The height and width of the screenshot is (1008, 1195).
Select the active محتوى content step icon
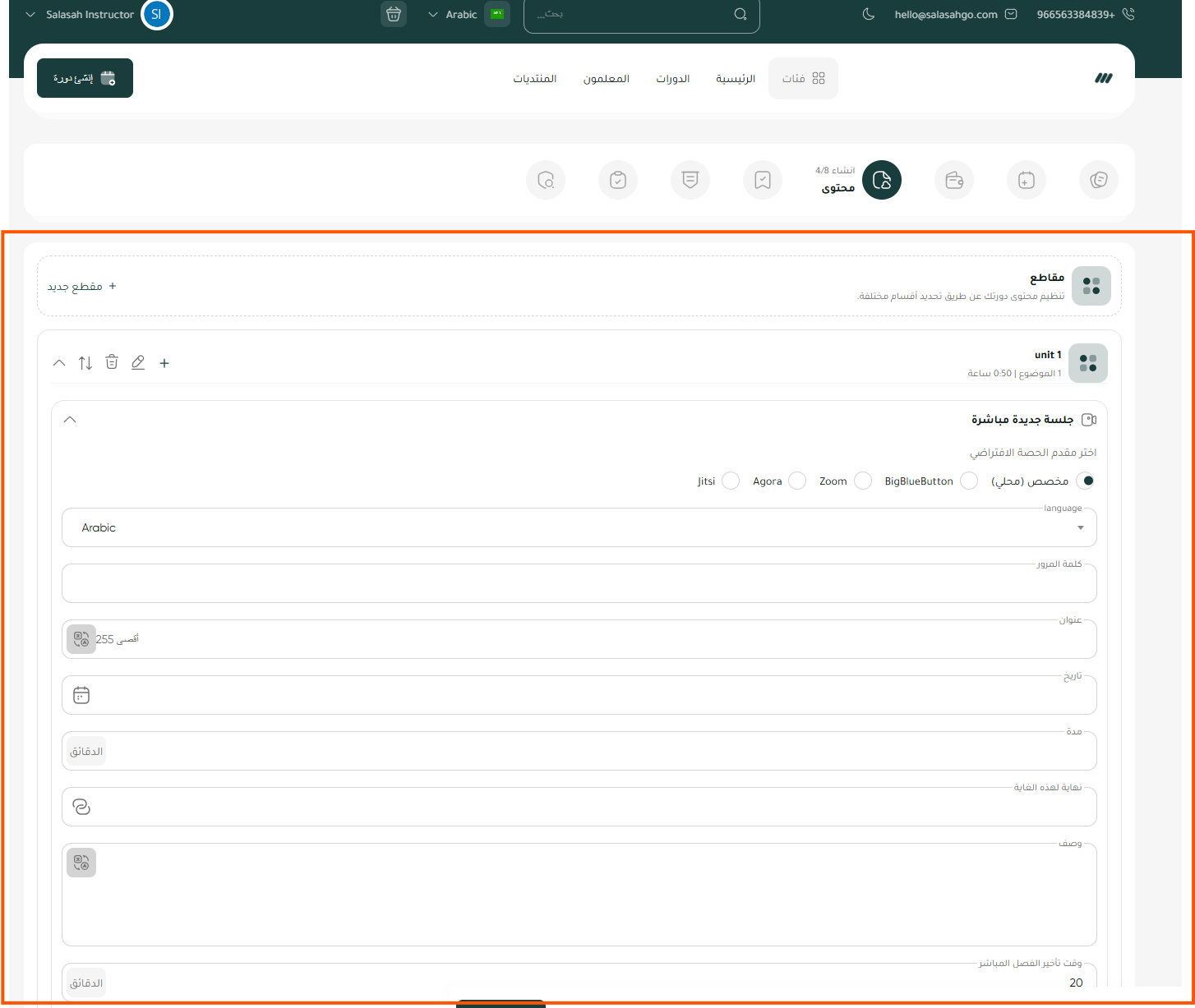click(x=882, y=180)
